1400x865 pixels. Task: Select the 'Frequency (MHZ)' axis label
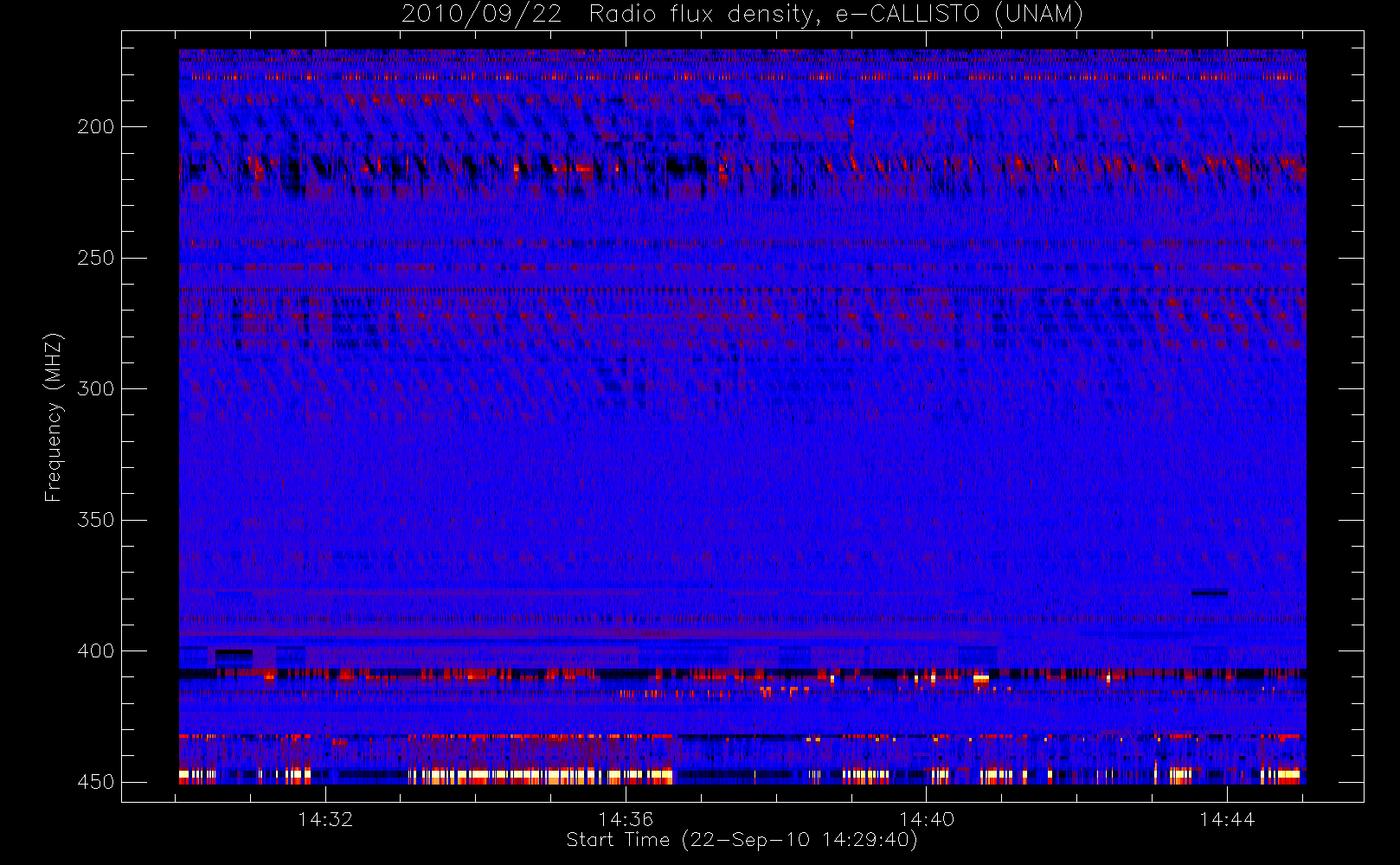click(54, 417)
